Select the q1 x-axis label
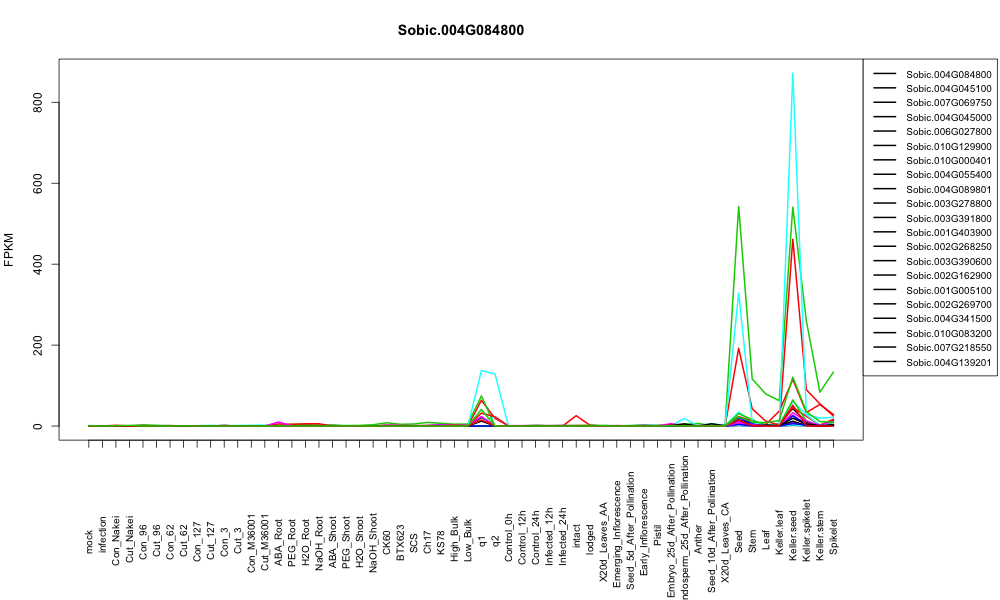 point(482,541)
